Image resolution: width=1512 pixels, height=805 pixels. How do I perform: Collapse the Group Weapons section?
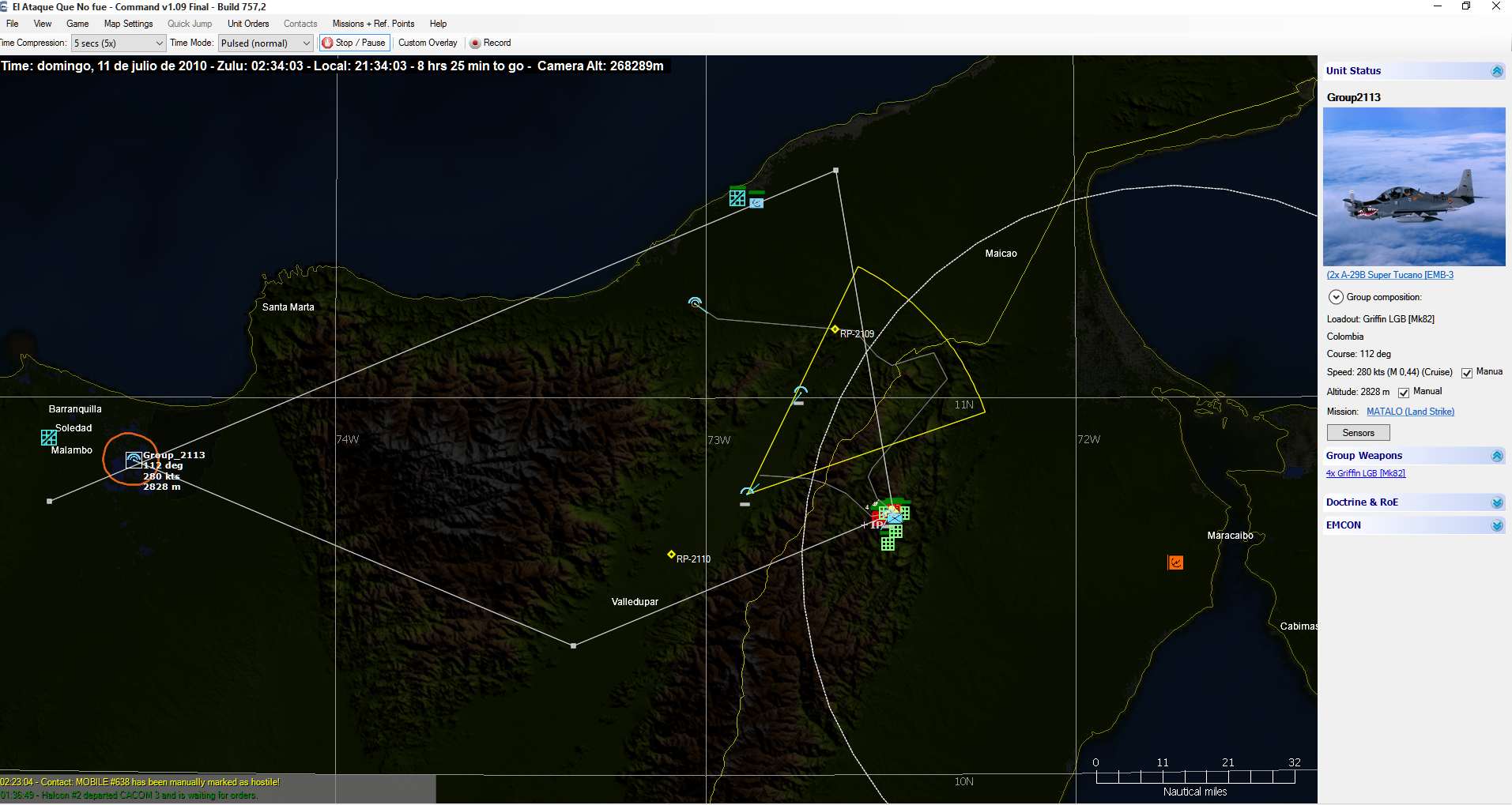click(x=1497, y=456)
